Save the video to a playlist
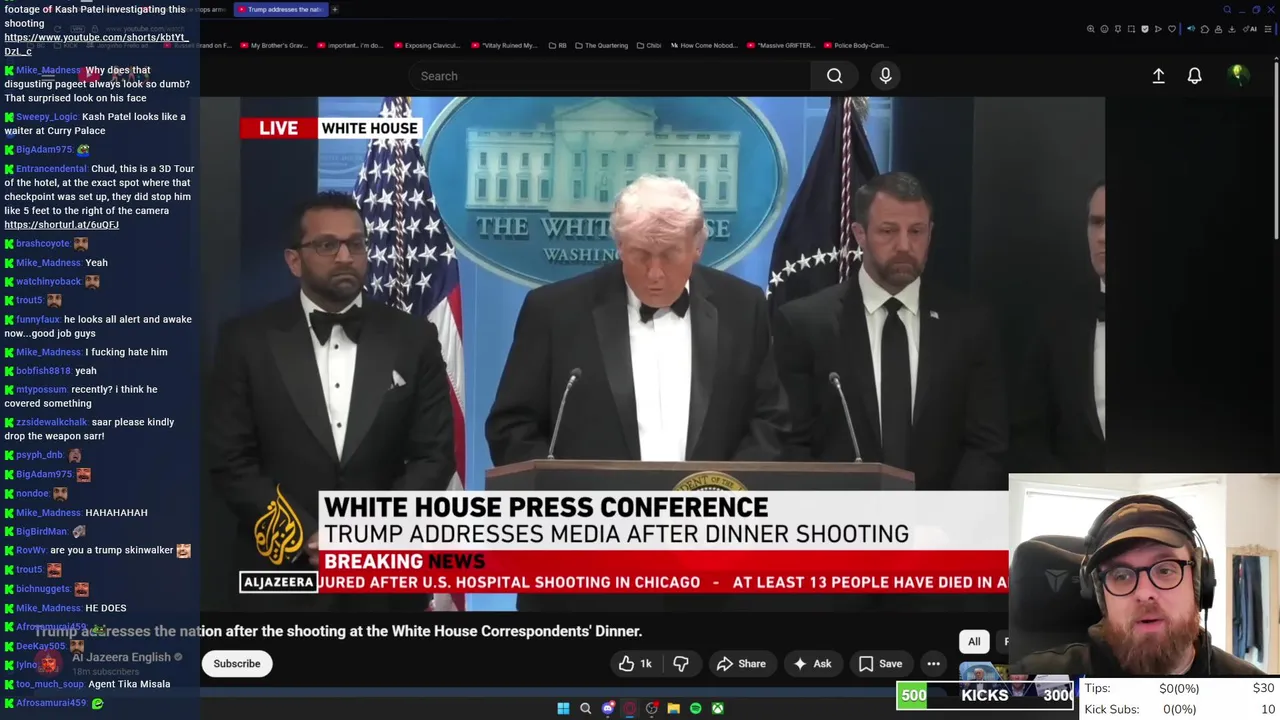Viewport: 1280px width, 720px height. 880,664
